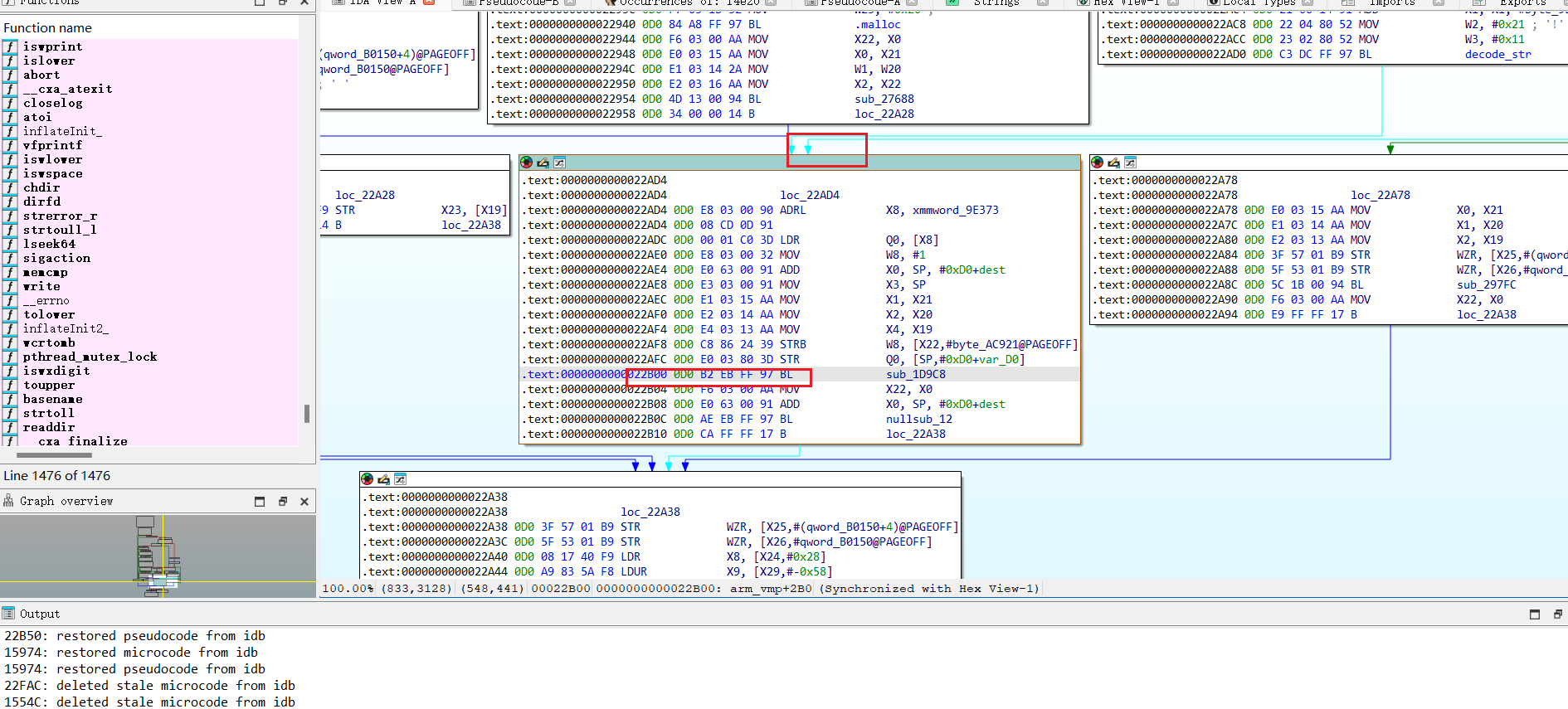Click the group nodes icon of loc_22A38 block
Screen dimensions: 1568x709
click(x=400, y=479)
